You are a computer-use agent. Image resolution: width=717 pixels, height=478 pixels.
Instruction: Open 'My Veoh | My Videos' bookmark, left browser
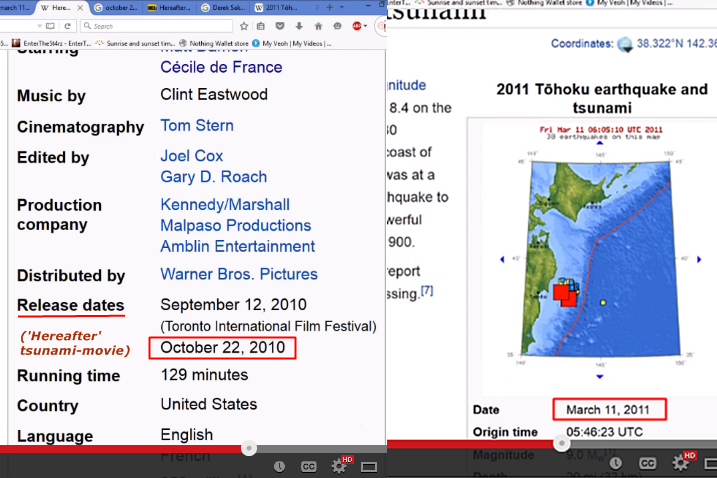point(292,43)
